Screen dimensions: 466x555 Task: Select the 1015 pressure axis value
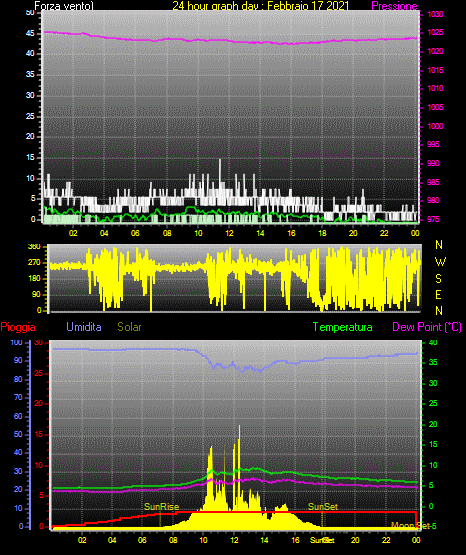(435, 70)
